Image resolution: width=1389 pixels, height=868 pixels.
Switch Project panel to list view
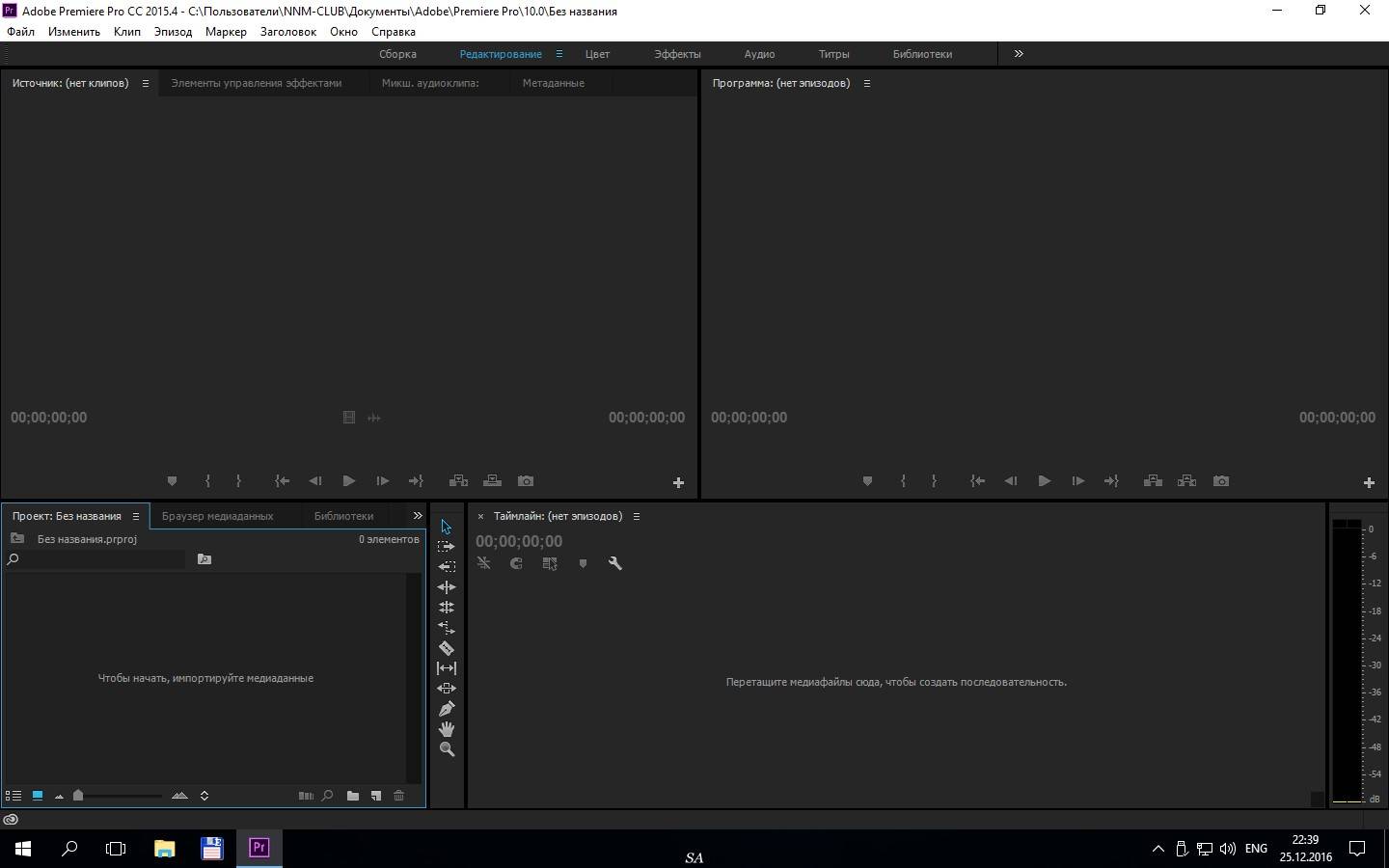(x=14, y=796)
